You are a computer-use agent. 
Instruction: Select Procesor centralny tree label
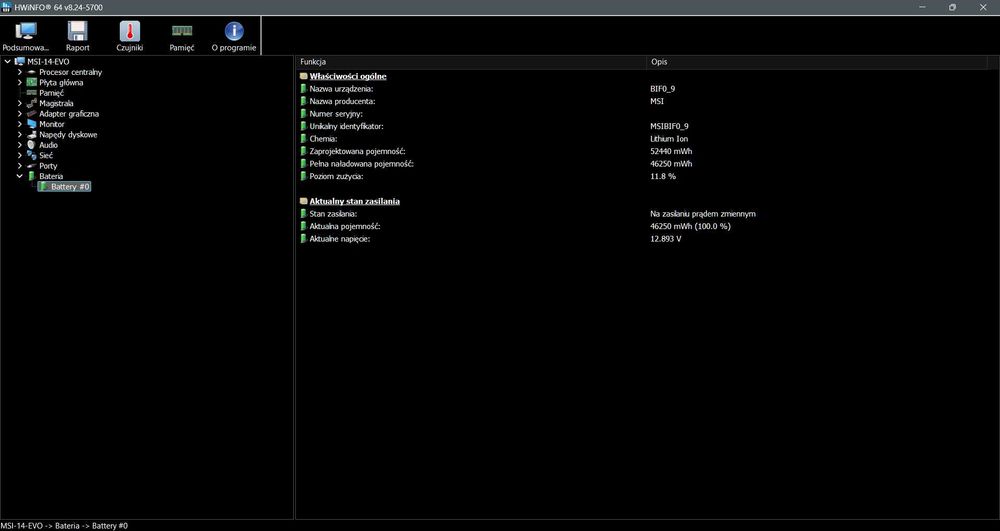click(70, 72)
